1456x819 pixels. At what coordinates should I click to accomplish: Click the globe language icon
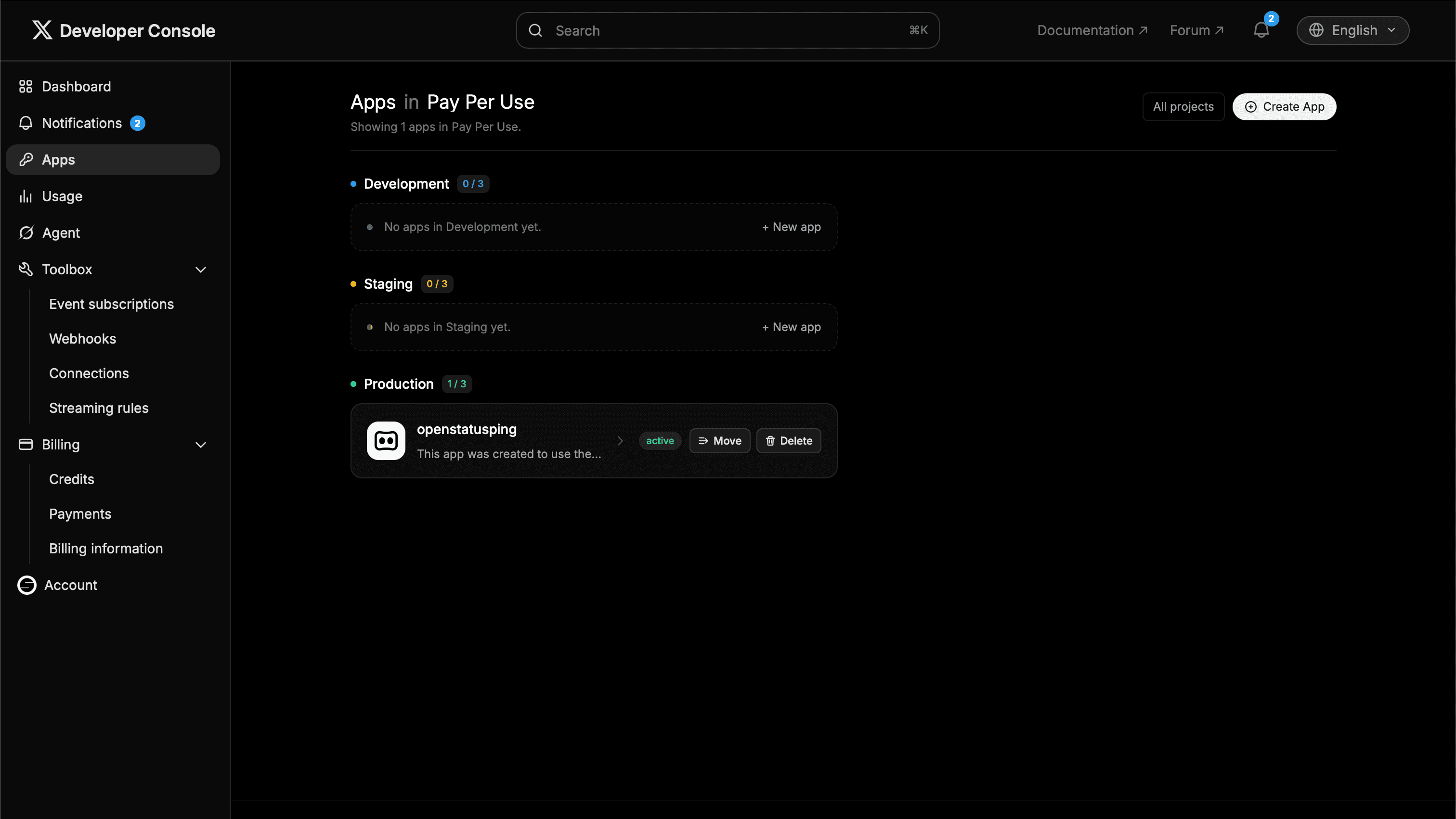pos(1316,30)
